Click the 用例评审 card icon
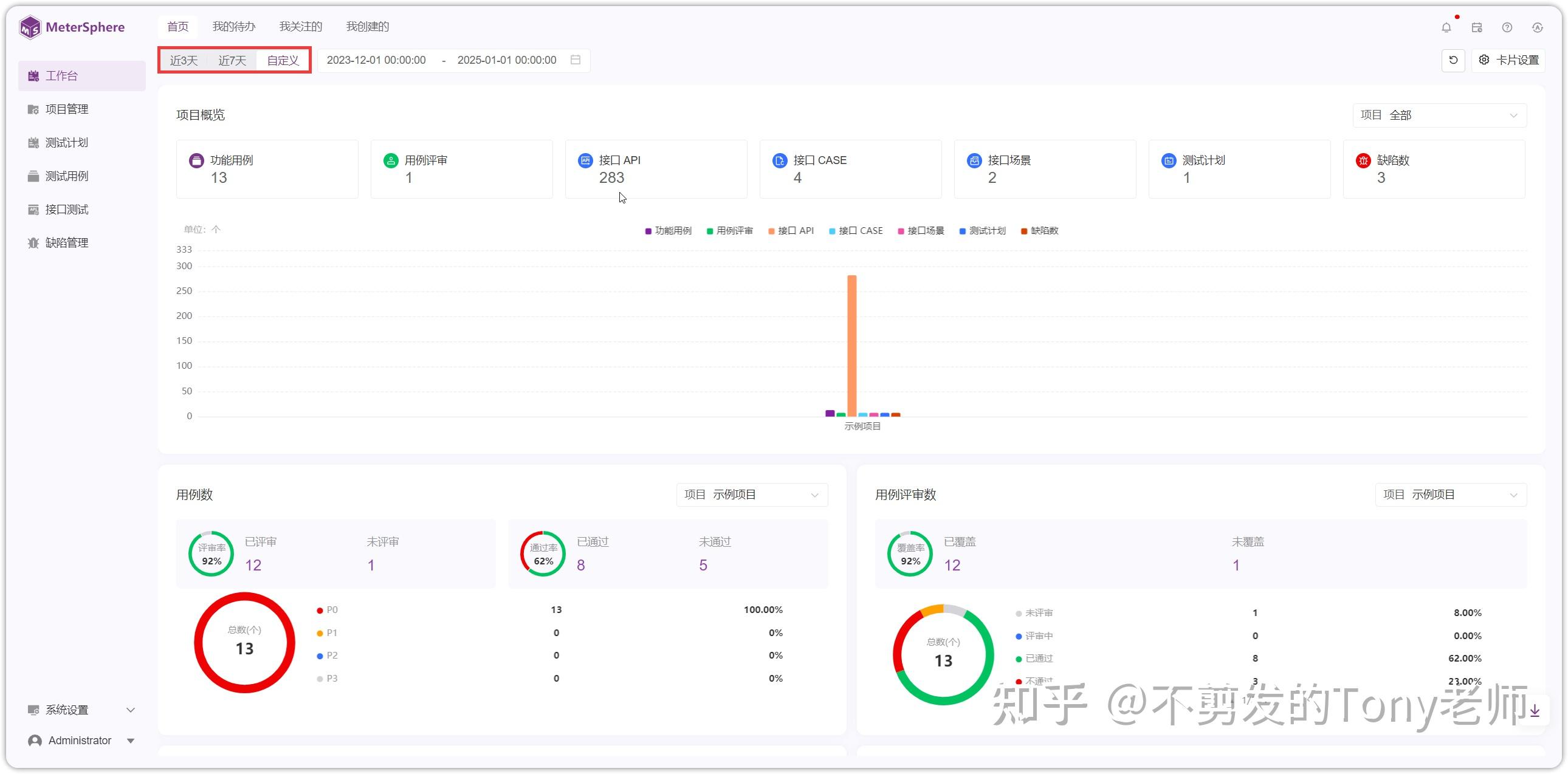This screenshot has height=774, width=1568. [391, 160]
